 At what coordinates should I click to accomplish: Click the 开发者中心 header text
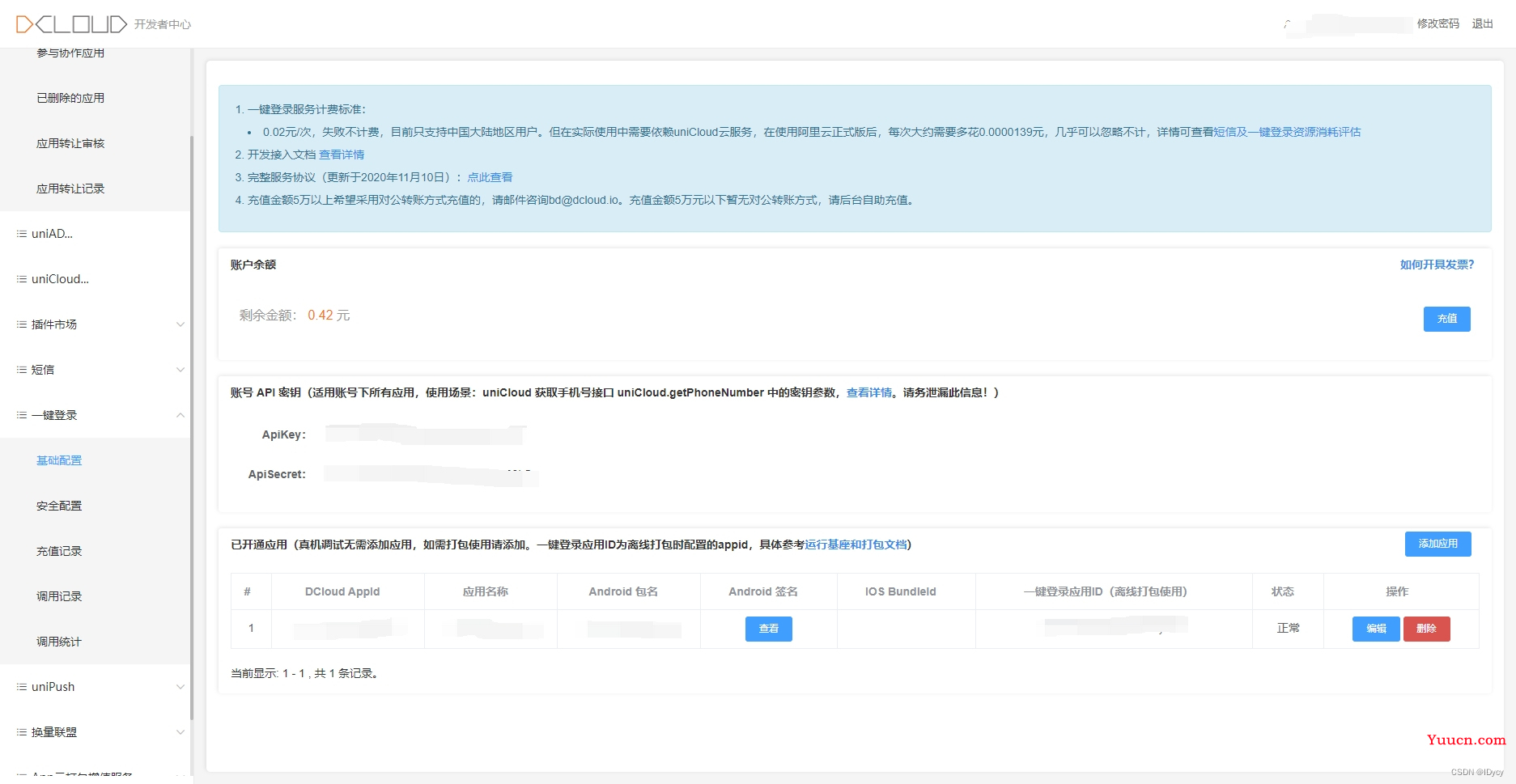pyautogui.click(x=163, y=24)
